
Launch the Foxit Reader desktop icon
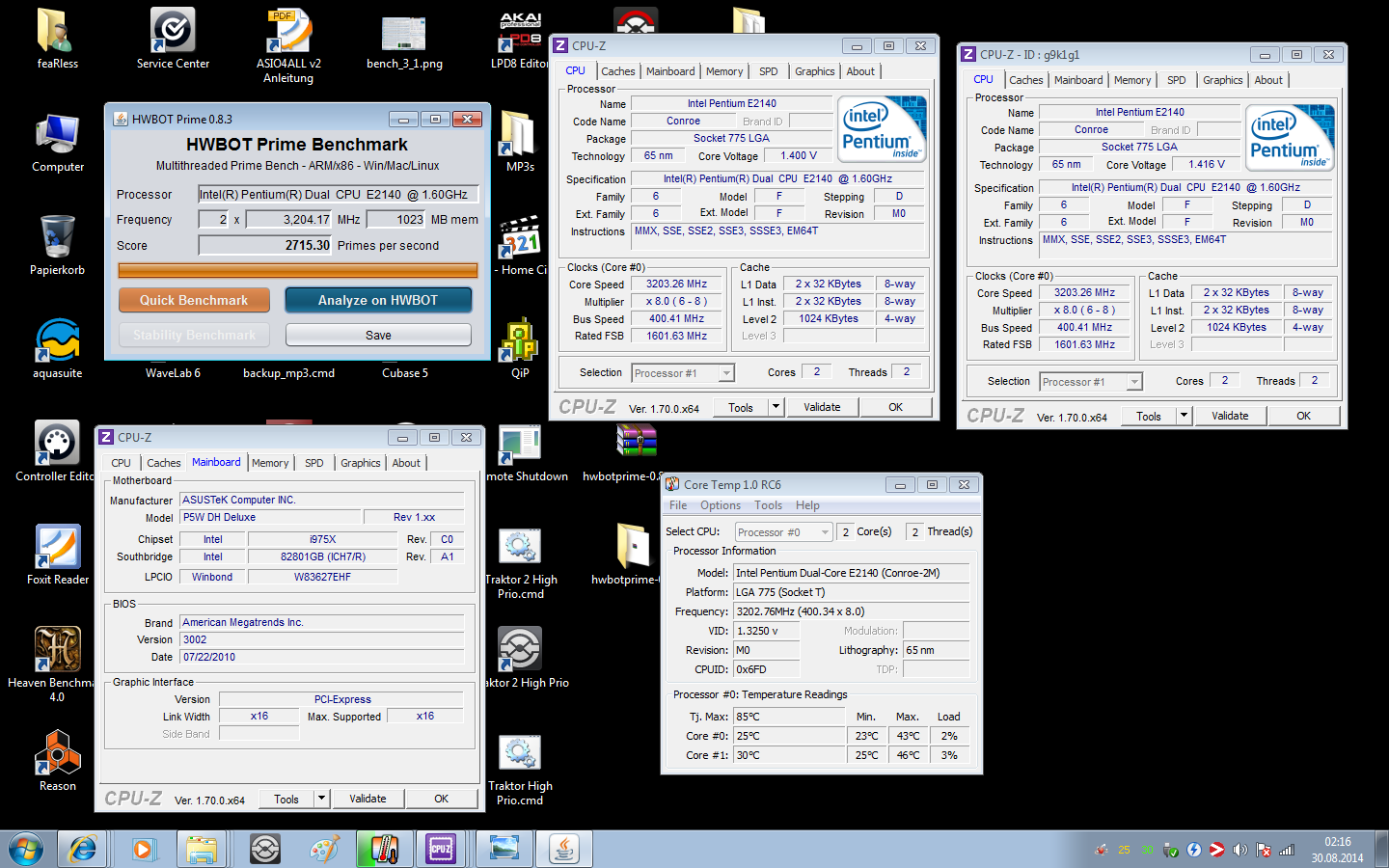point(57,555)
